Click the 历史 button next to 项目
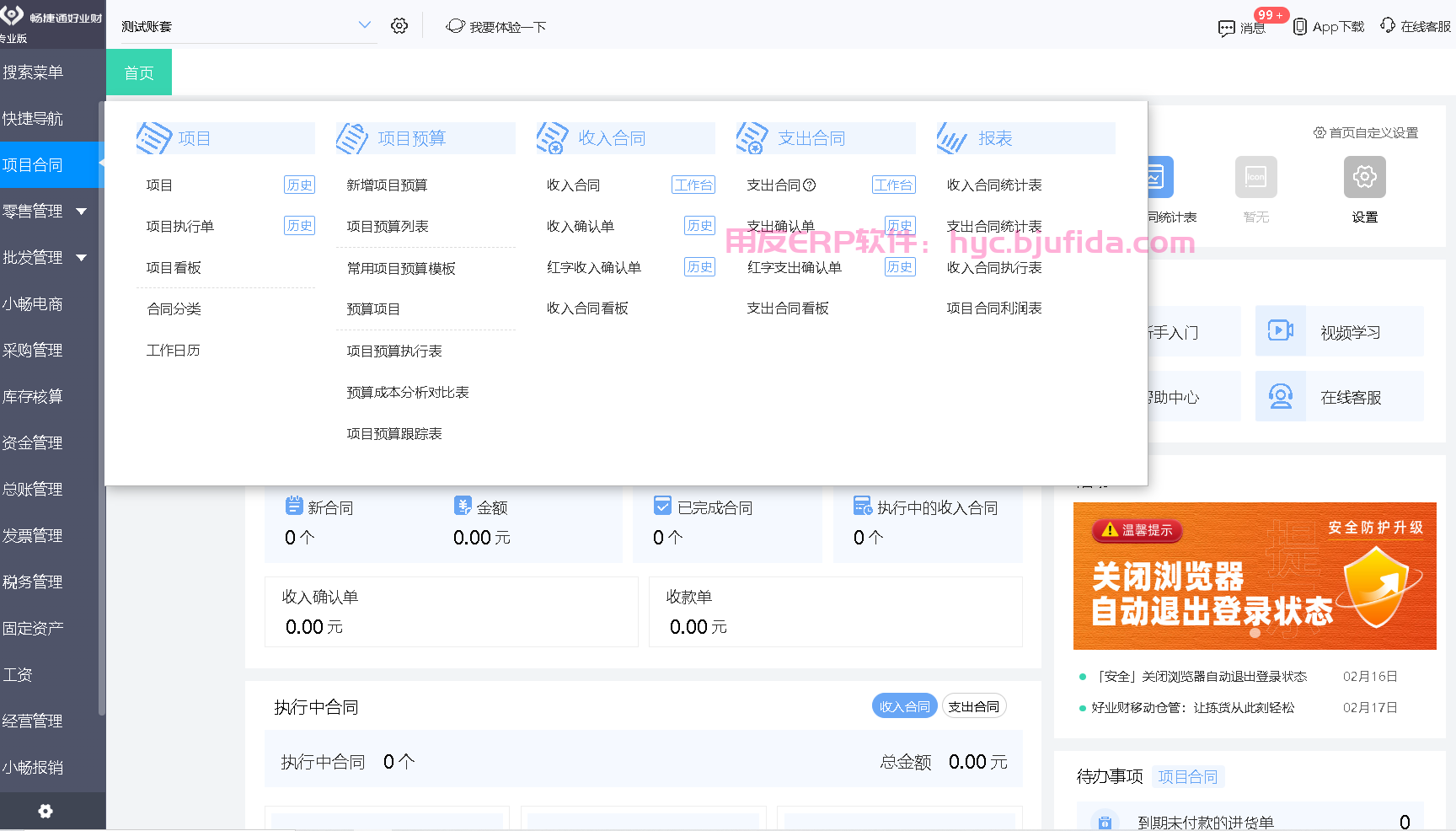Image resolution: width=1456 pixels, height=831 pixels. (299, 185)
